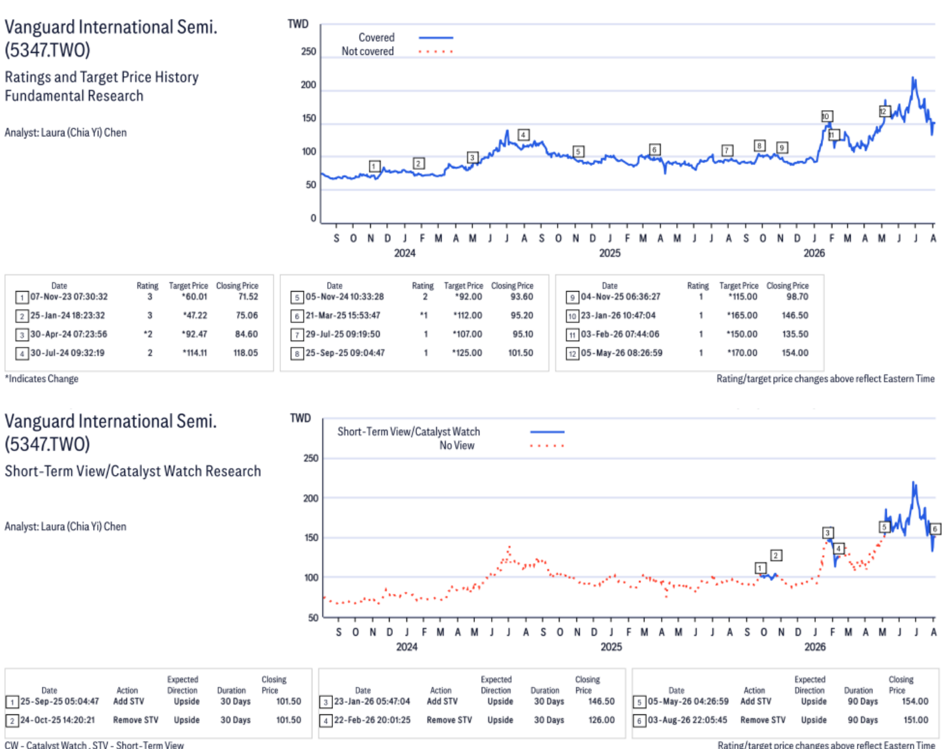Image resolution: width=942 pixels, height=749 pixels.
Task: Select the STV date '25-Sep-25 05:04:47'
Action: pyautogui.click(x=60, y=701)
